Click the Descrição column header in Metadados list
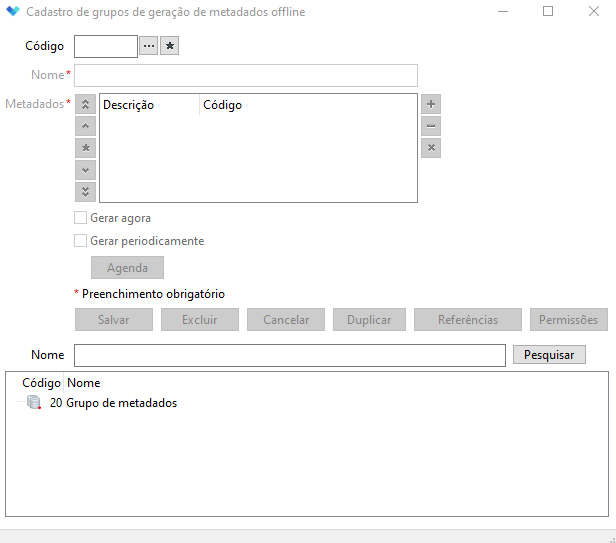This screenshot has height=543, width=616. pos(150,105)
